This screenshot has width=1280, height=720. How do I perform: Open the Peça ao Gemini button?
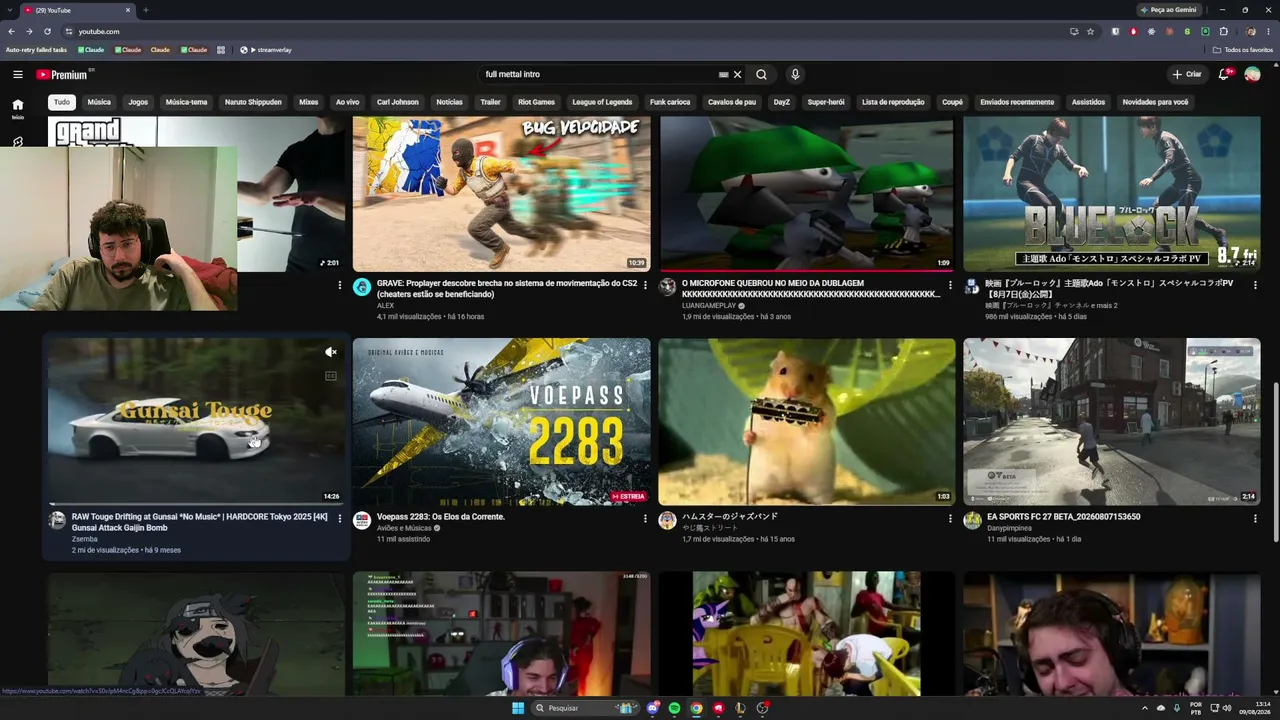pos(1169,10)
